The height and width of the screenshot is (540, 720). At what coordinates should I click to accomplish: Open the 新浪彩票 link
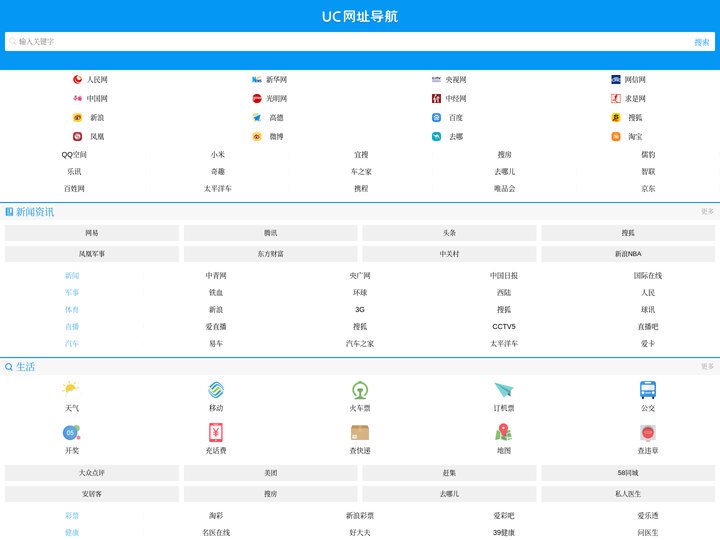(x=360, y=516)
